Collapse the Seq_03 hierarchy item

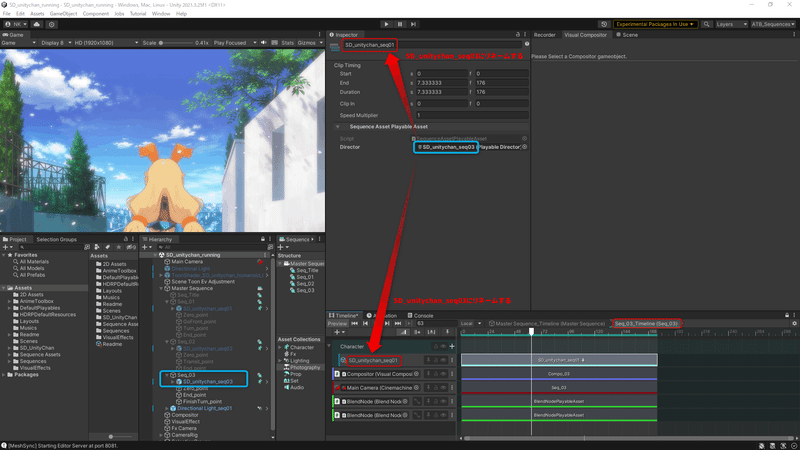click(167, 375)
